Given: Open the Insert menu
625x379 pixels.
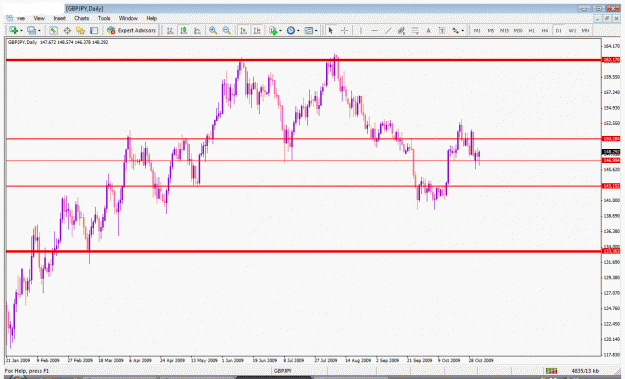Looking at the screenshot, I should coord(59,18).
